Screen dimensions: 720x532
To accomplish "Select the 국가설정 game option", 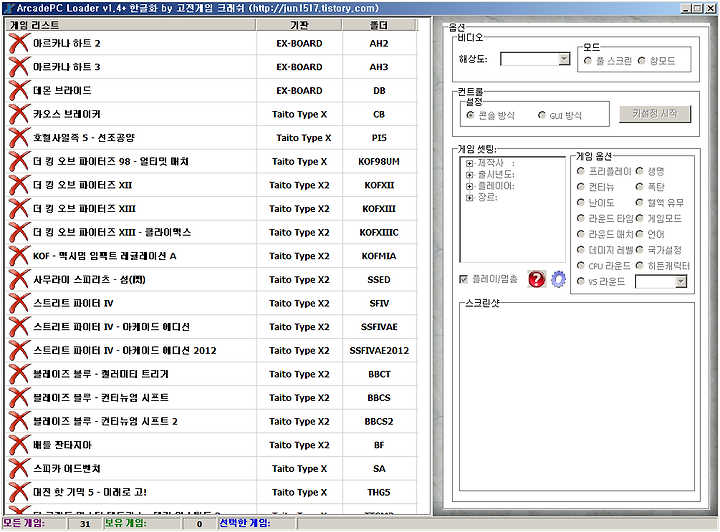I will pyautogui.click(x=639, y=250).
